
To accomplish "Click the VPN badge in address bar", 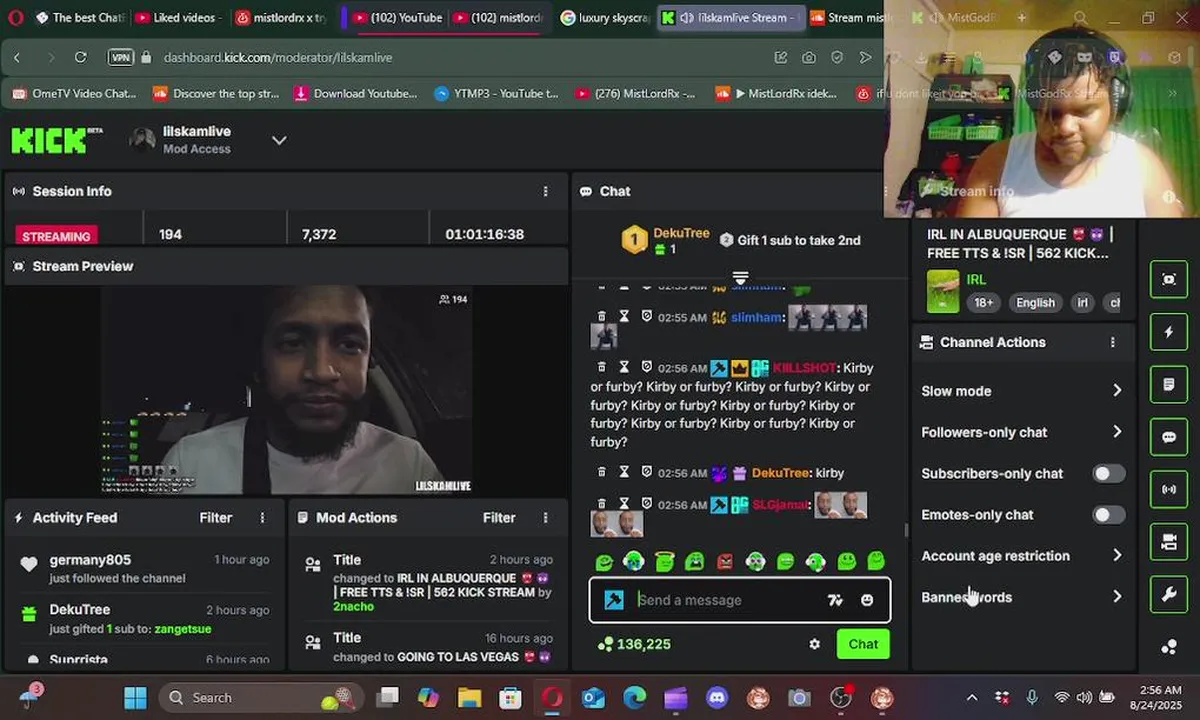I will (x=121, y=58).
